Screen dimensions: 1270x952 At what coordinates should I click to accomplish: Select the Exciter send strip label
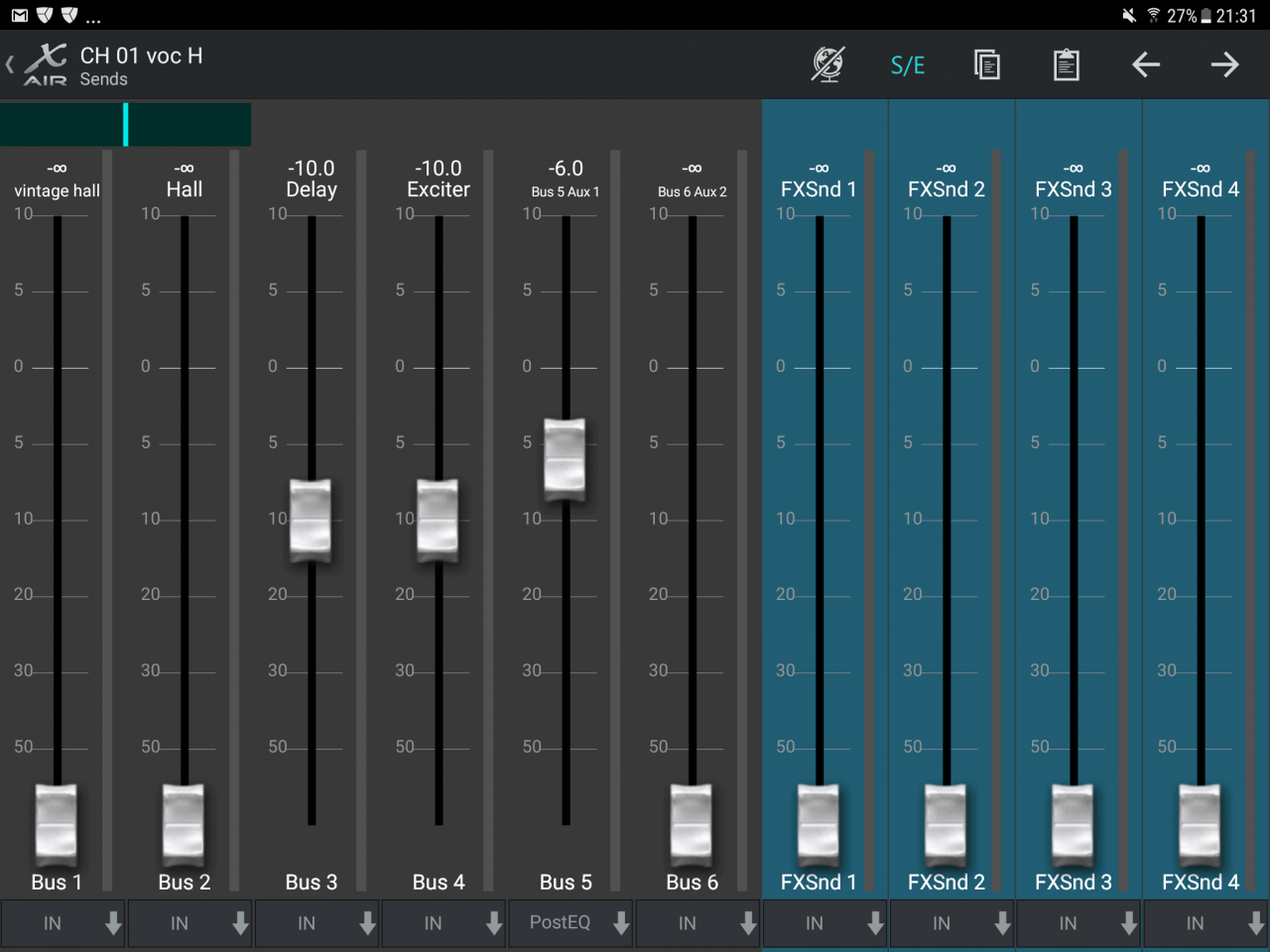click(x=439, y=189)
